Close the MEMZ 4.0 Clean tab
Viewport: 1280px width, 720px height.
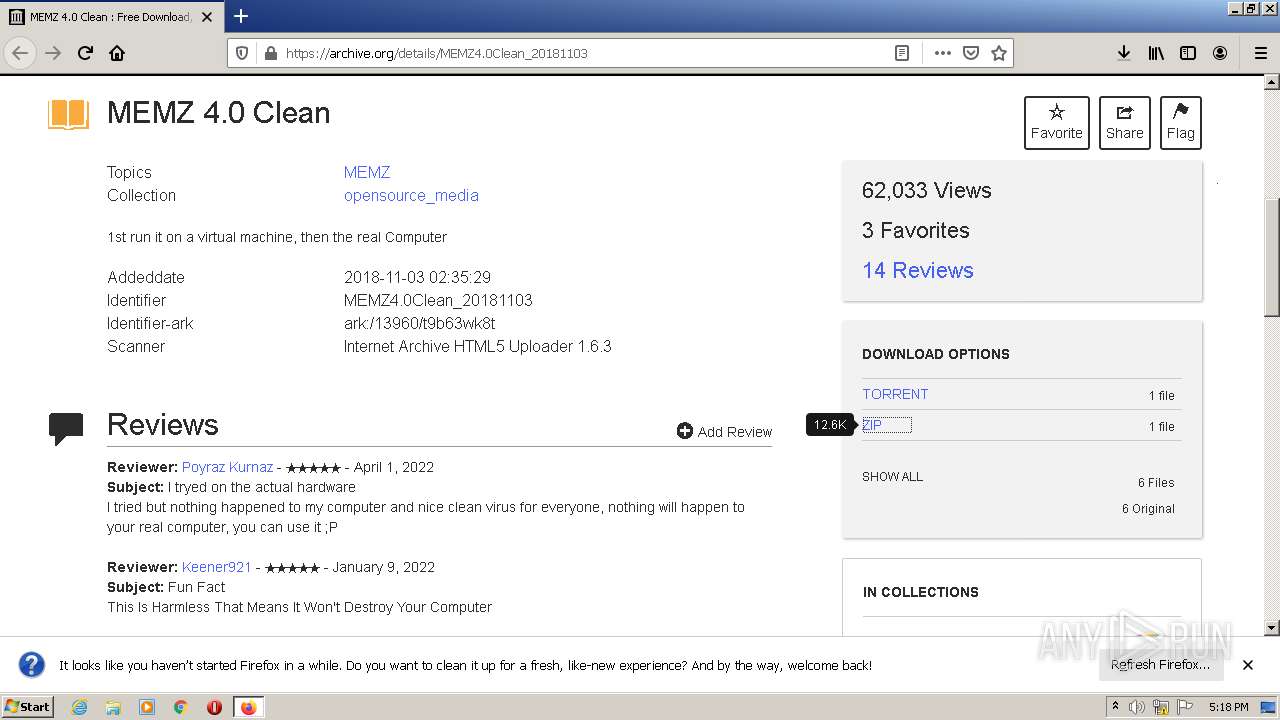[207, 17]
